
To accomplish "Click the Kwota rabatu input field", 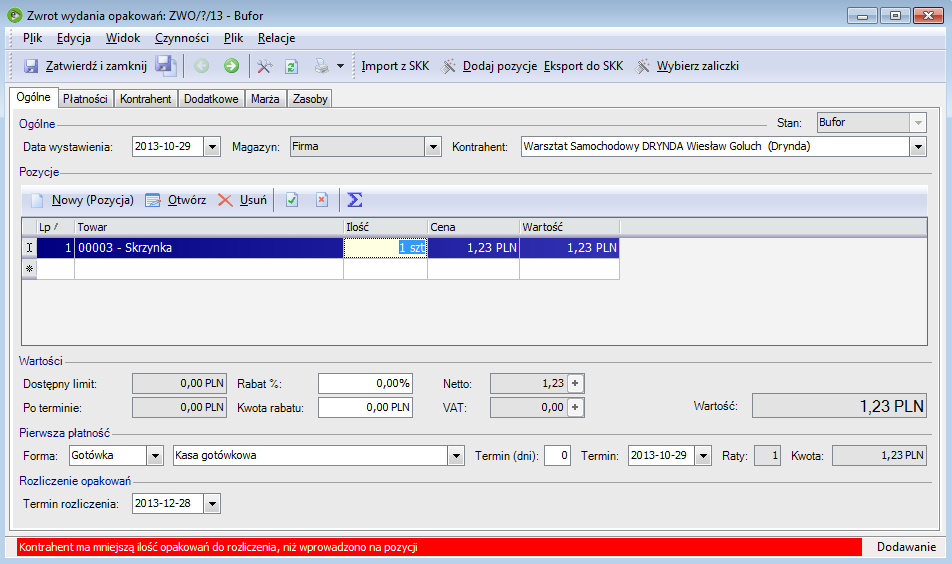I will (x=366, y=407).
